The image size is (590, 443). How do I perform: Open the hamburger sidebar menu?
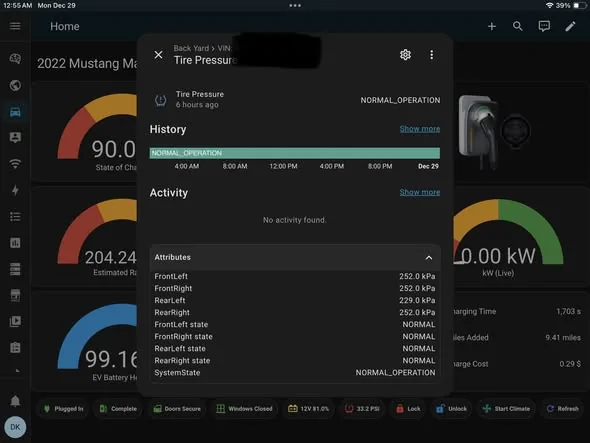(x=15, y=26)
